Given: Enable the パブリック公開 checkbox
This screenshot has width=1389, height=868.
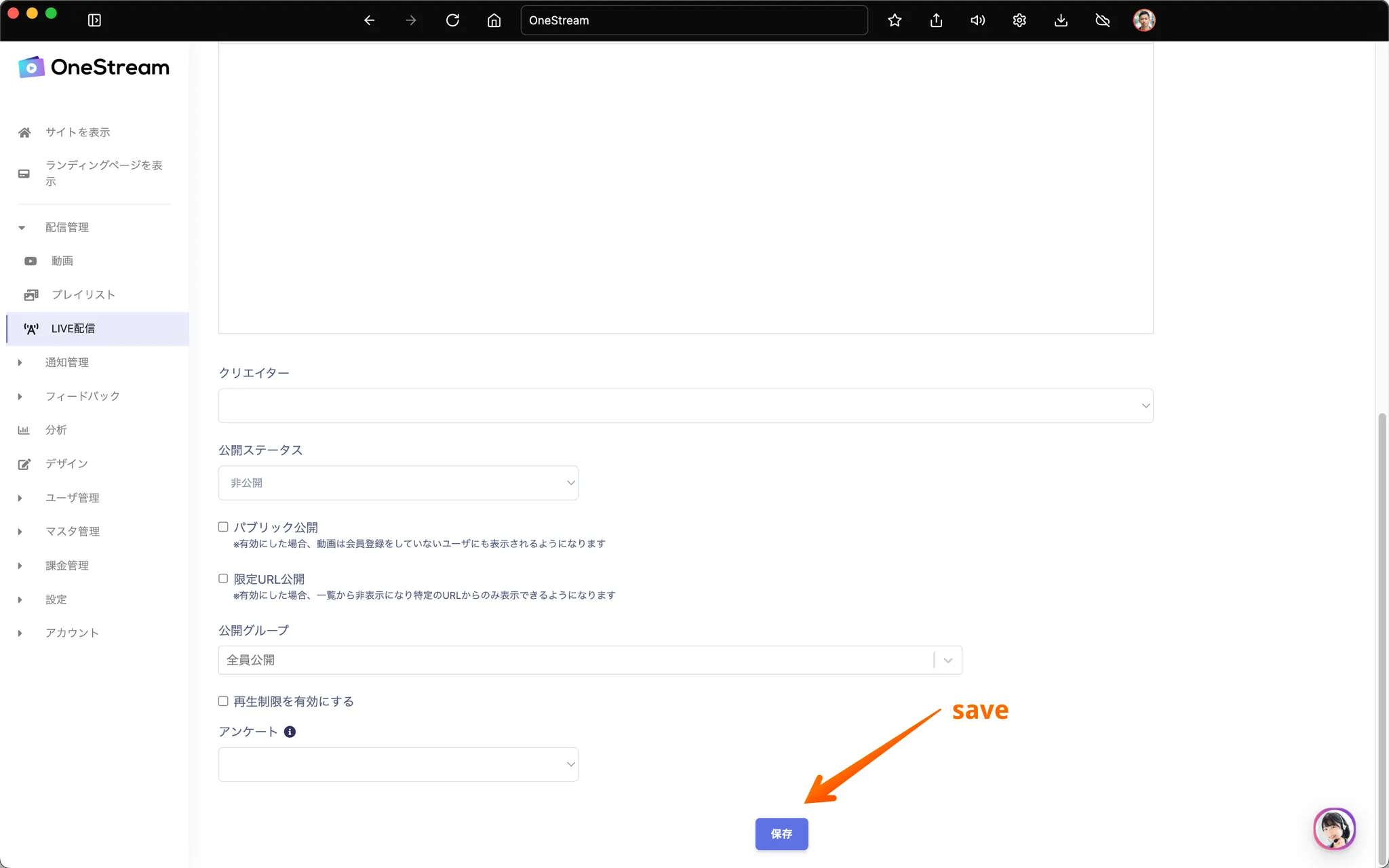Looking at the screenshot, I should coord(223,527).
